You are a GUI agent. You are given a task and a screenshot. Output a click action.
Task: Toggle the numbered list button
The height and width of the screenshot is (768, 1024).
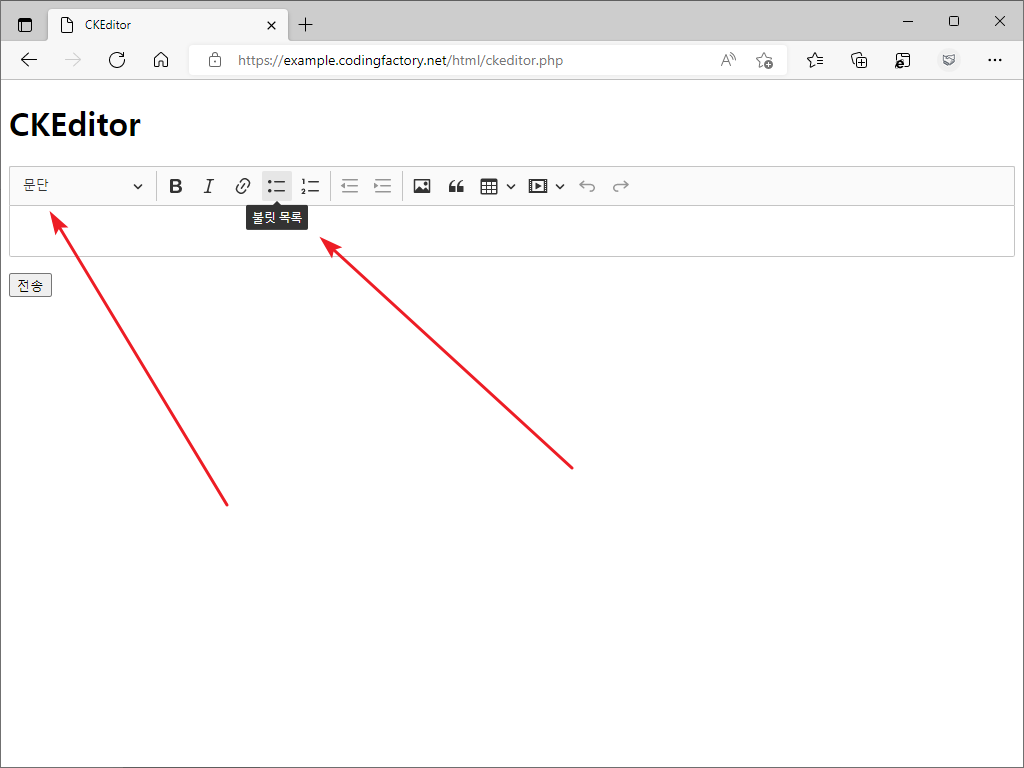[310, 186]
